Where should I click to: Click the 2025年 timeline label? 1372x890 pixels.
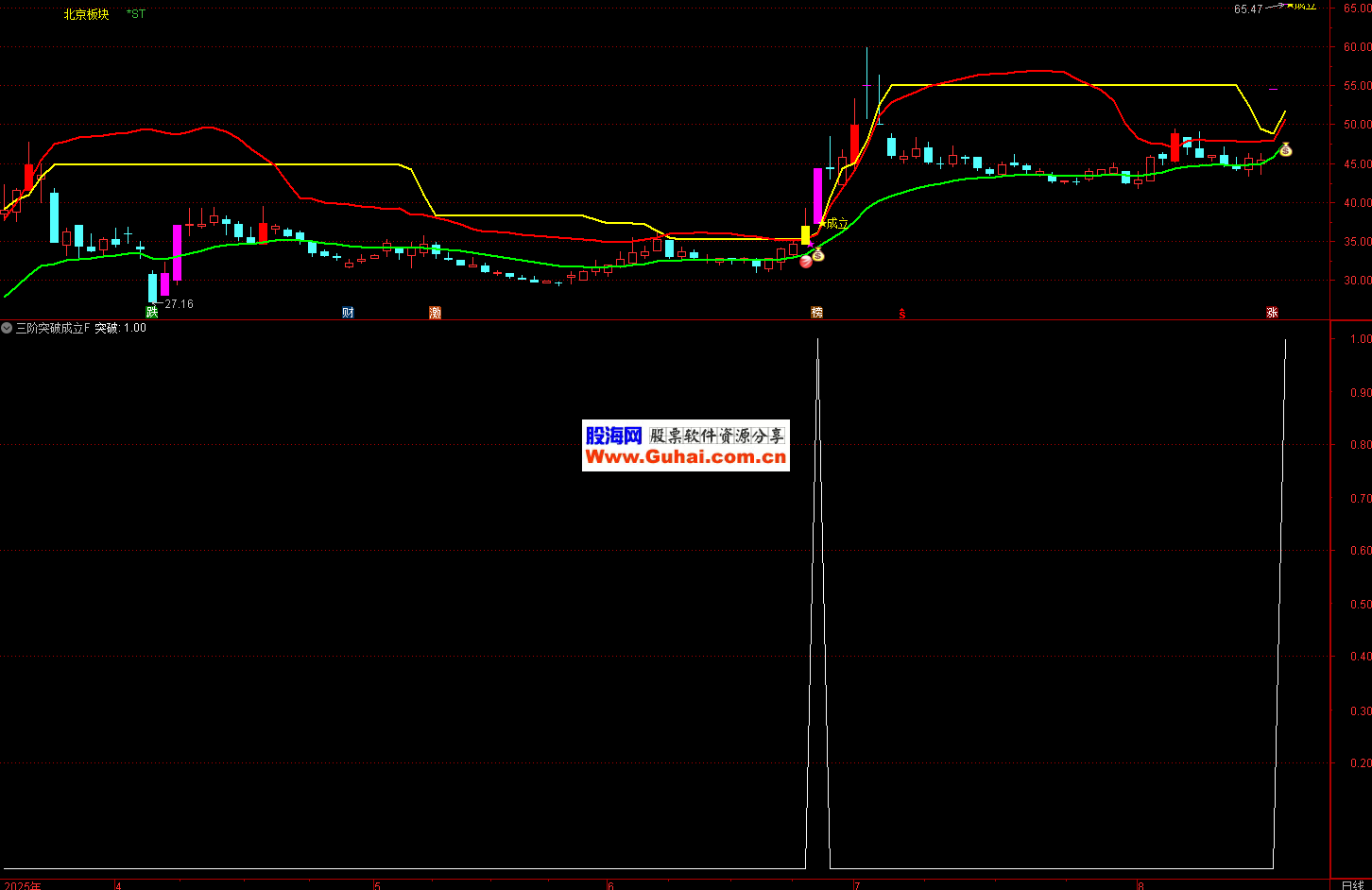(22, 885)
